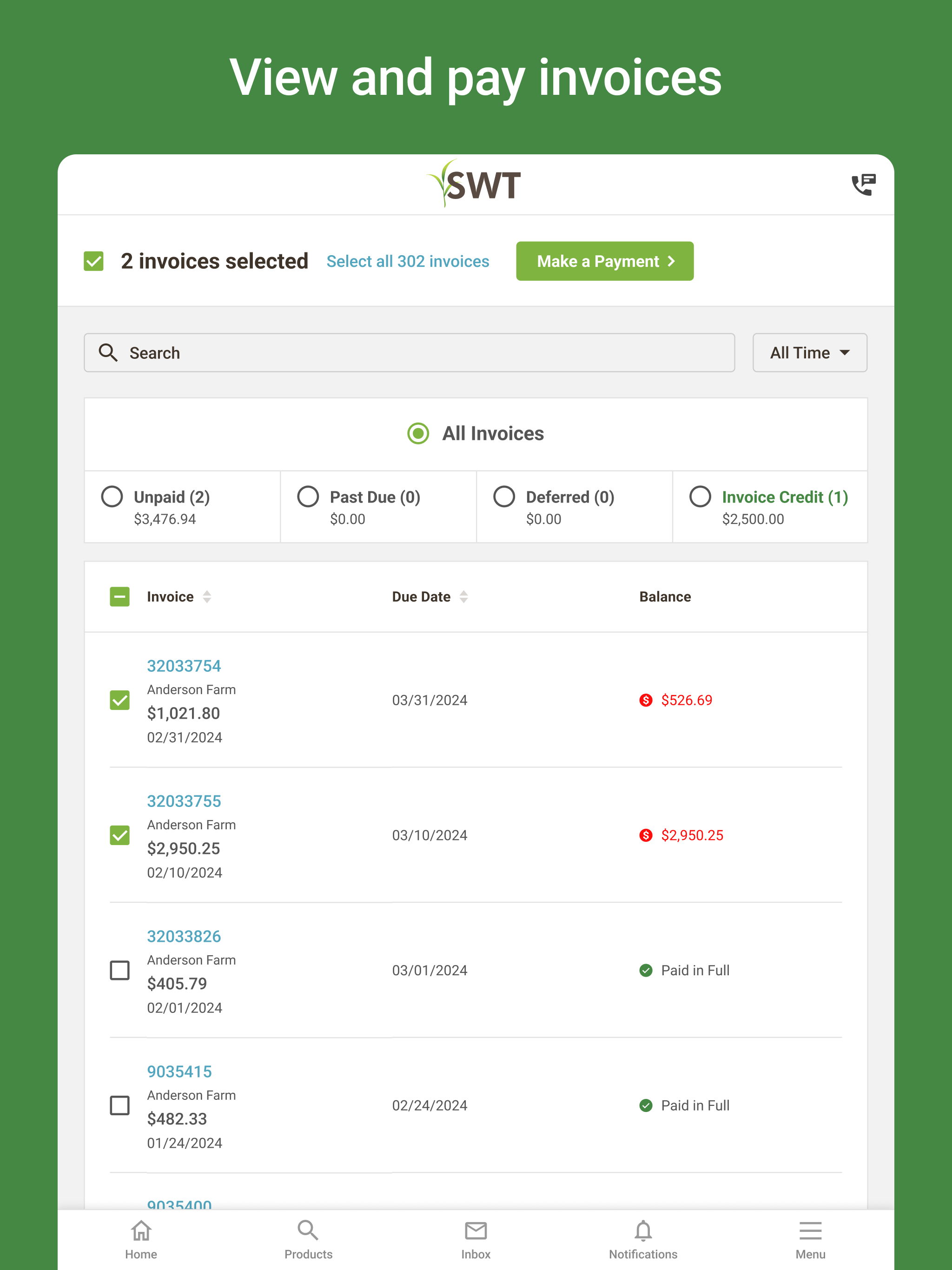
Task: Click the $1,021.80 invoice amount
Action: [x=183, y=713]
